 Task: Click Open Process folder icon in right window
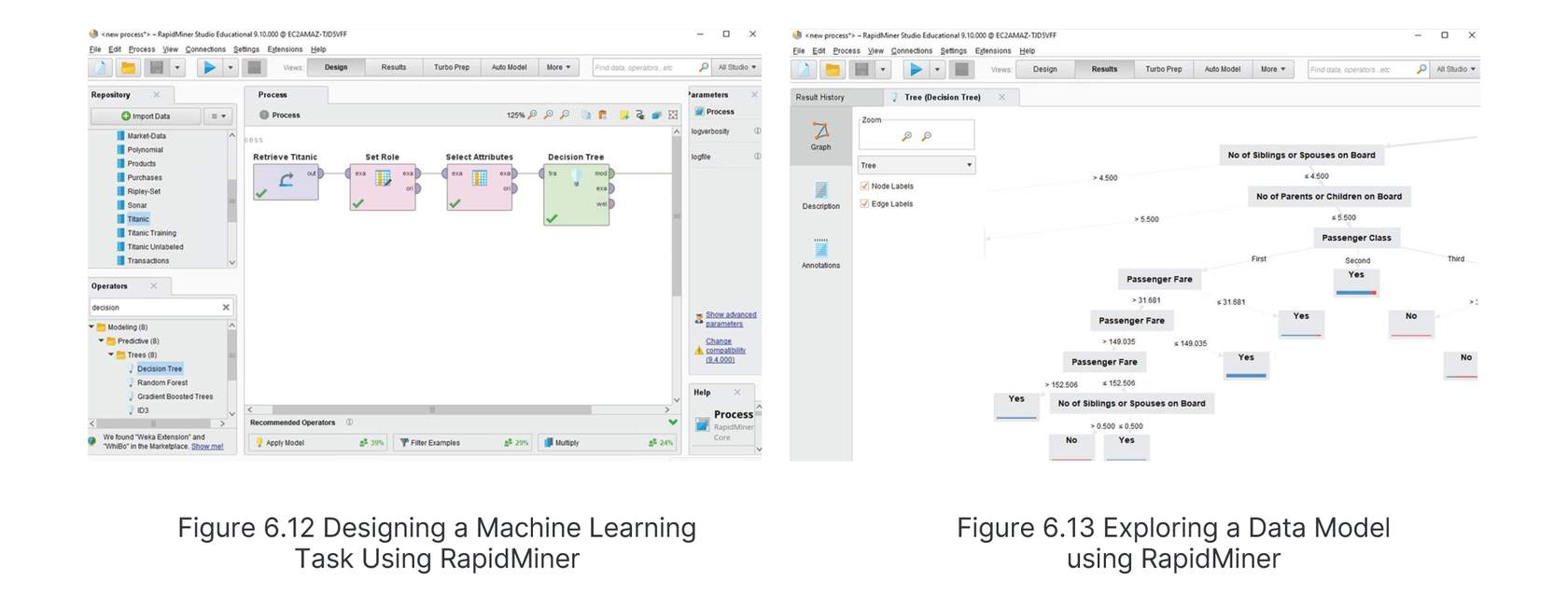pos(833,69)
